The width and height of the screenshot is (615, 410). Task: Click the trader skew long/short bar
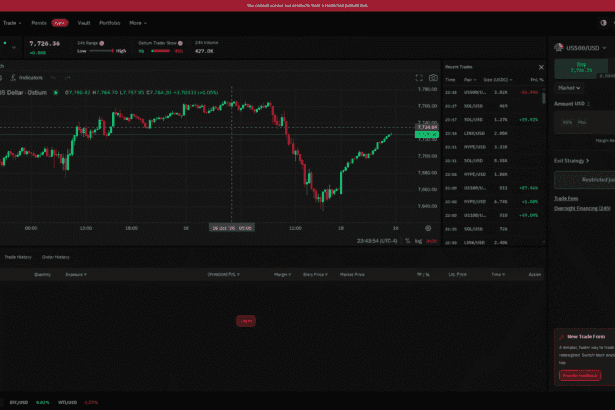click(x=160, y=51)
